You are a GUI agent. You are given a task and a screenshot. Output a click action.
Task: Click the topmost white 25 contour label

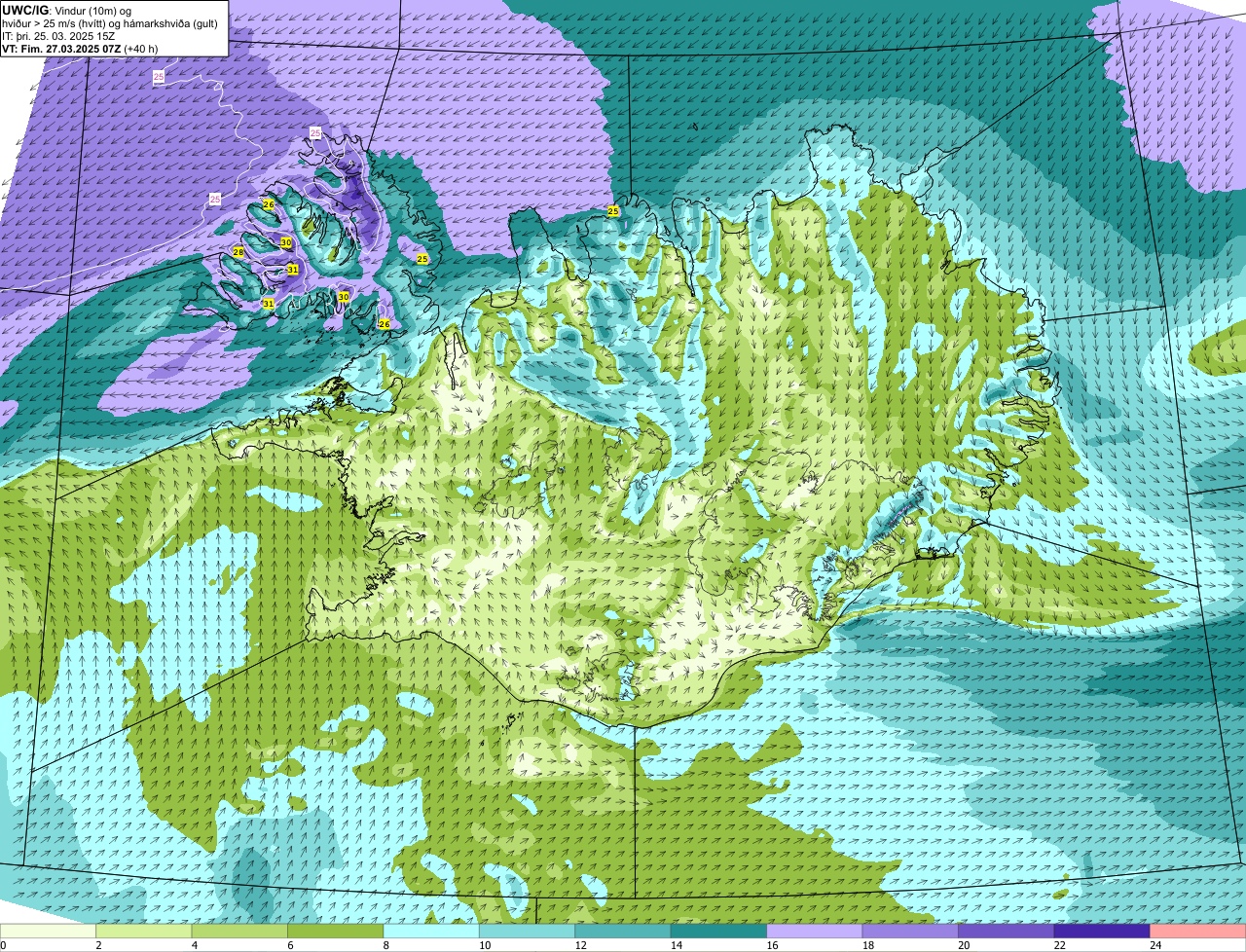(x=158, y=76)
